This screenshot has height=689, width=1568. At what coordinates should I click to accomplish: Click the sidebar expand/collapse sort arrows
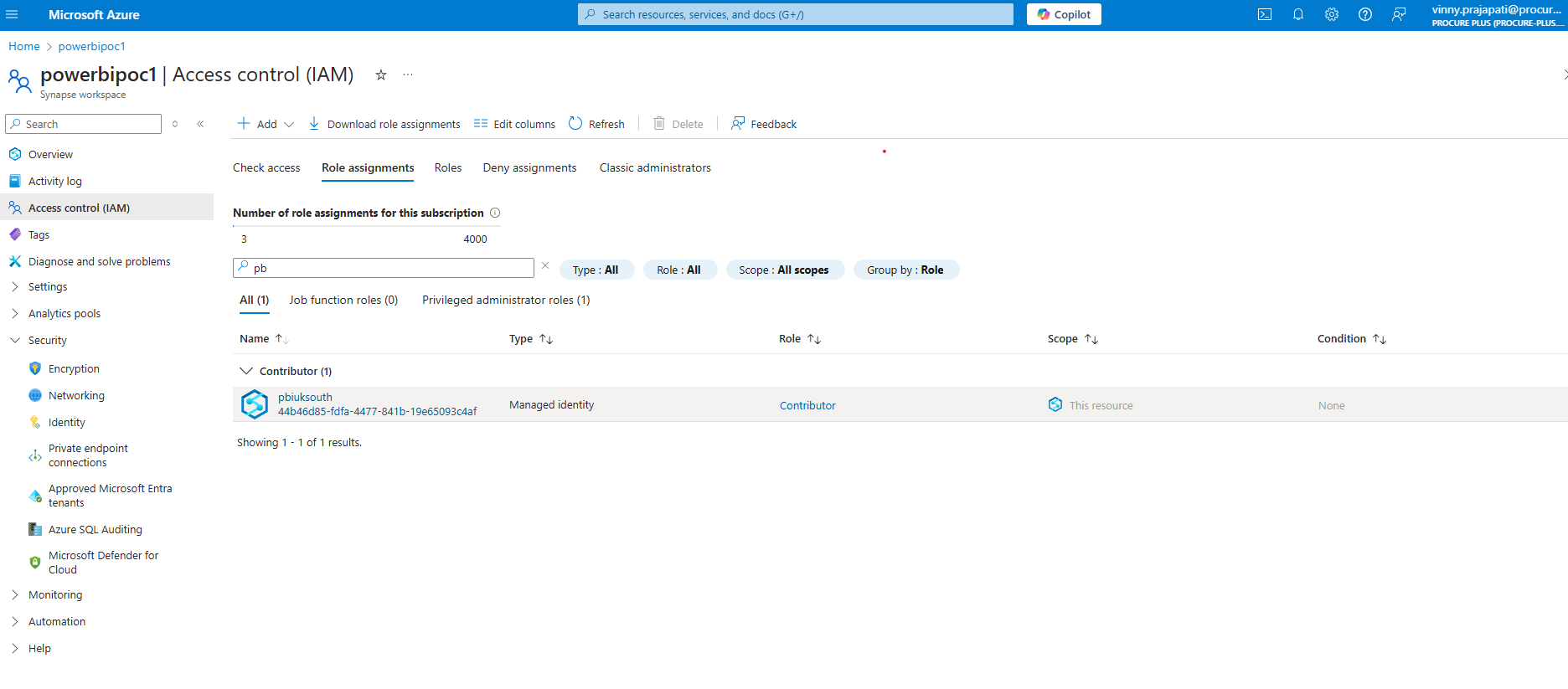[x=175, y=124]
